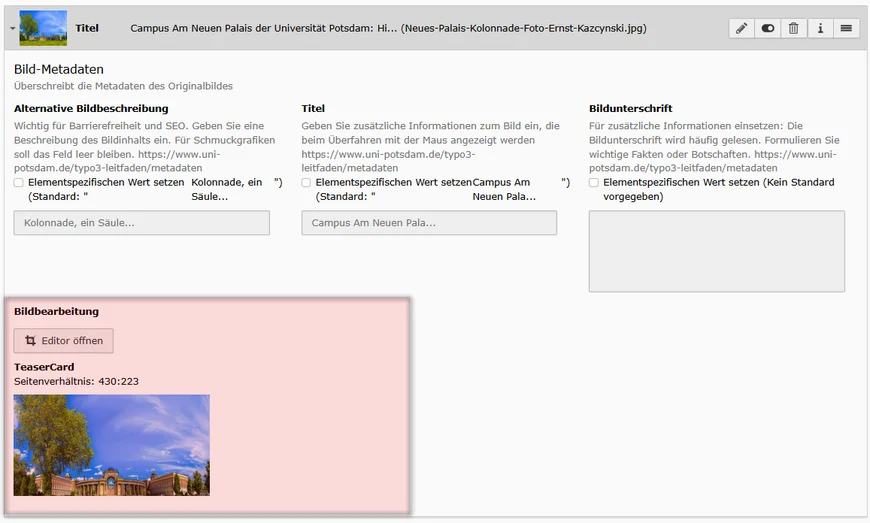Click the TeaserCard preview image

112,445
